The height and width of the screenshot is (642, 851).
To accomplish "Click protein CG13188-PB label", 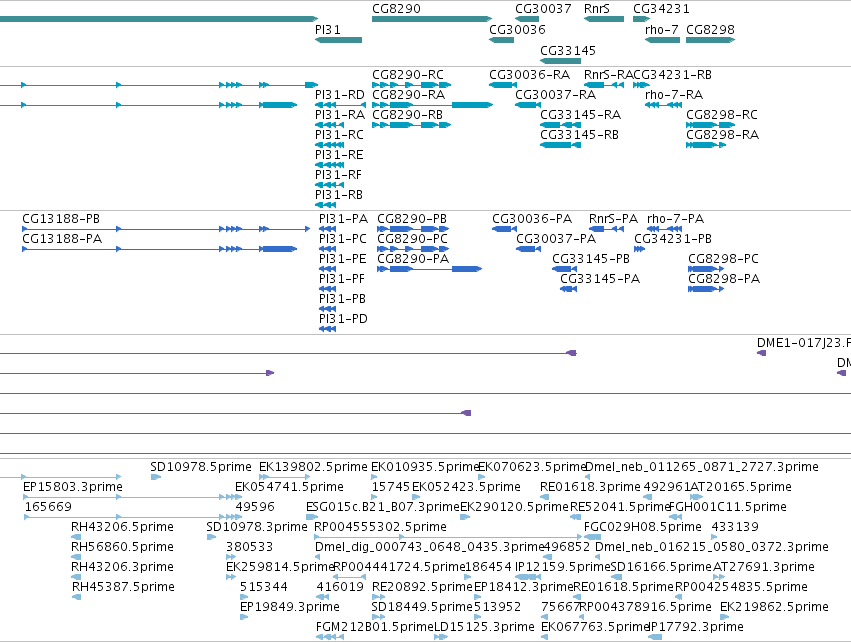I will click(61, 219).
